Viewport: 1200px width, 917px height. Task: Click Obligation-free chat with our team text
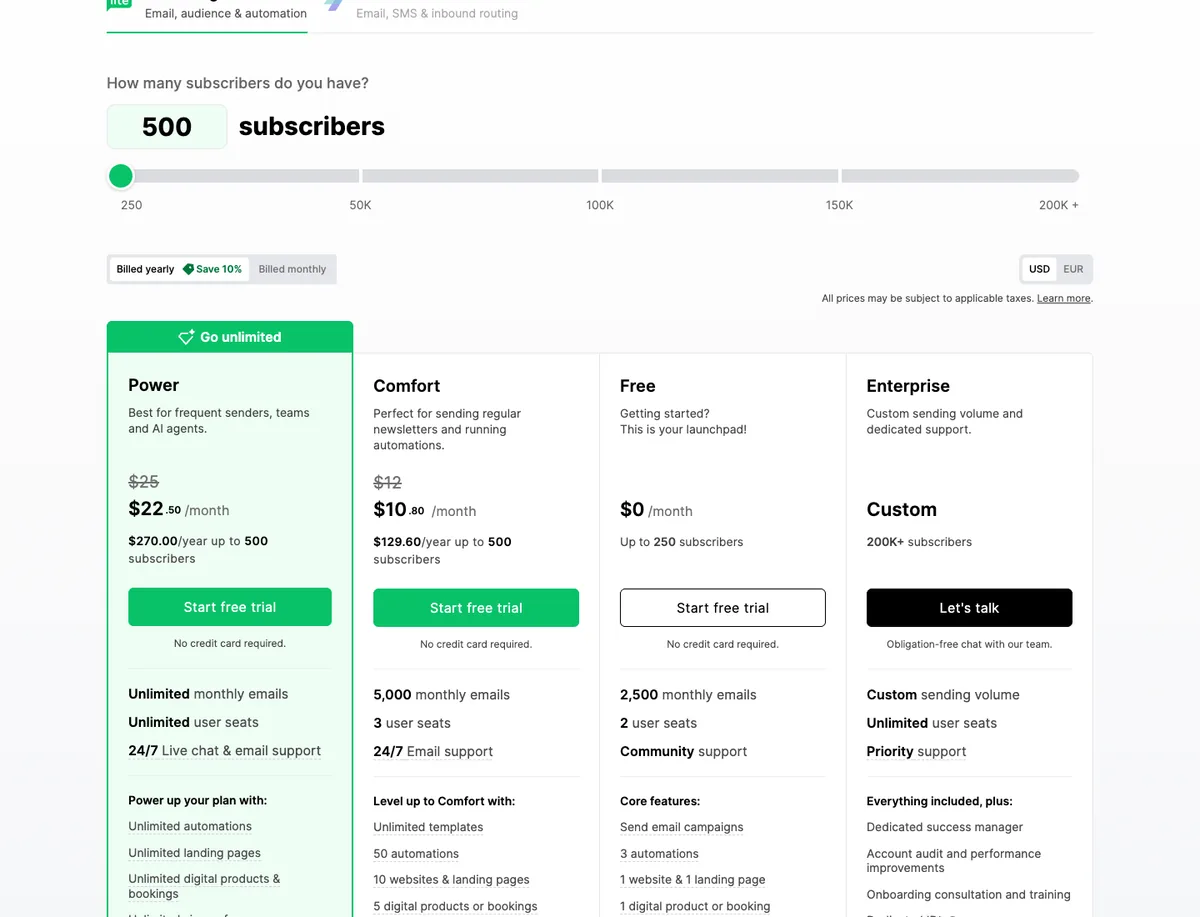click(969, 645)
